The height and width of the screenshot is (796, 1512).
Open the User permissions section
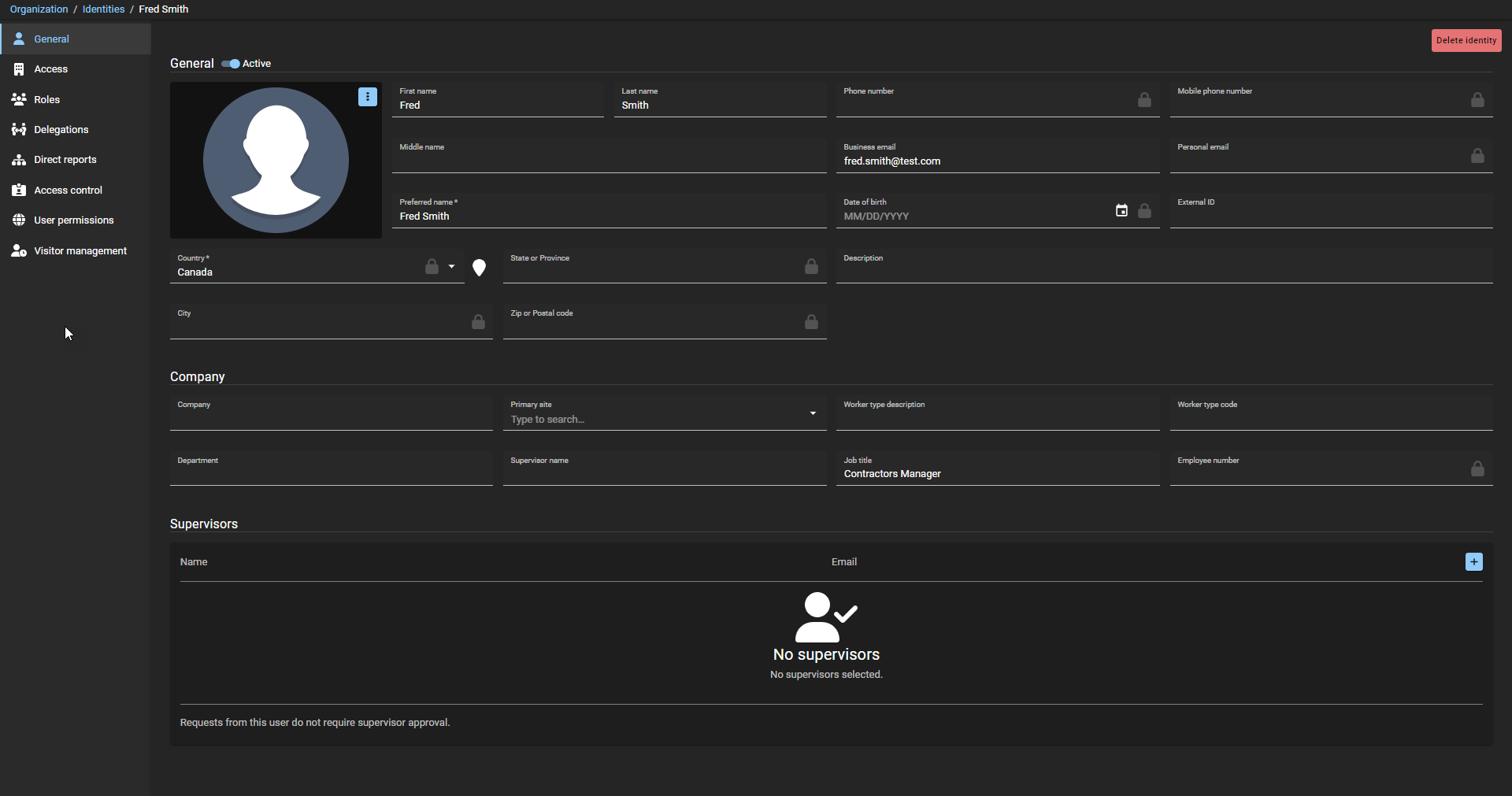tap(76, 220)
